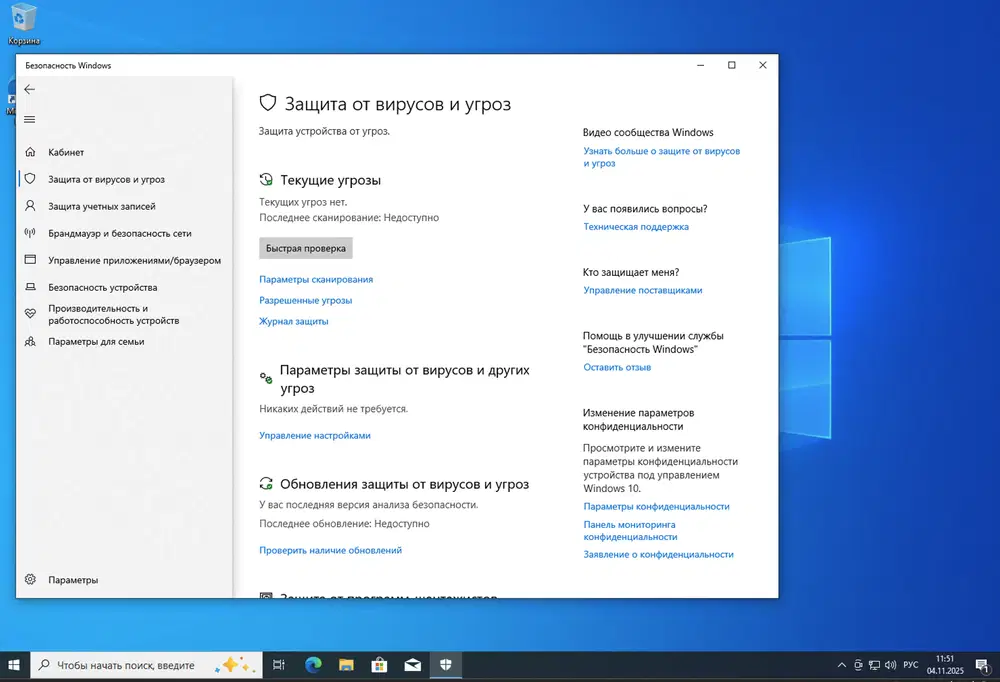Click the Текущие угрозы history icon
The image size is (1000, 682).
click(x=266, y=180)
